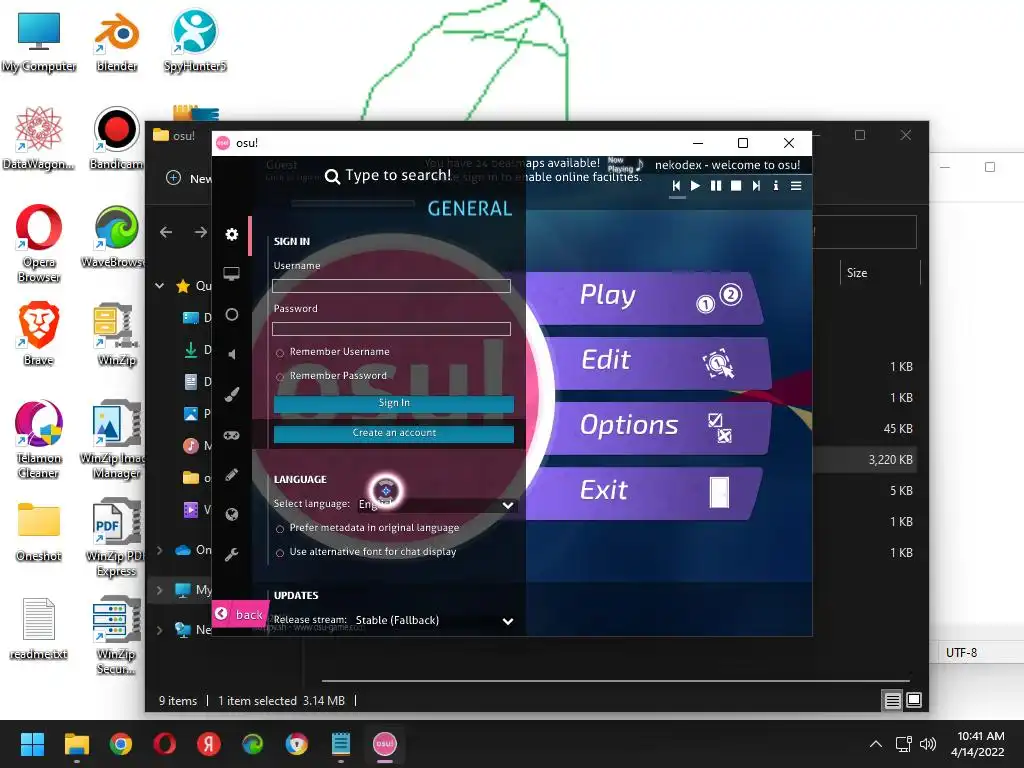Show hidden system tray icons
This screenshot has width=1024, height=768.
pyautogui.click(x=876, y=744)
